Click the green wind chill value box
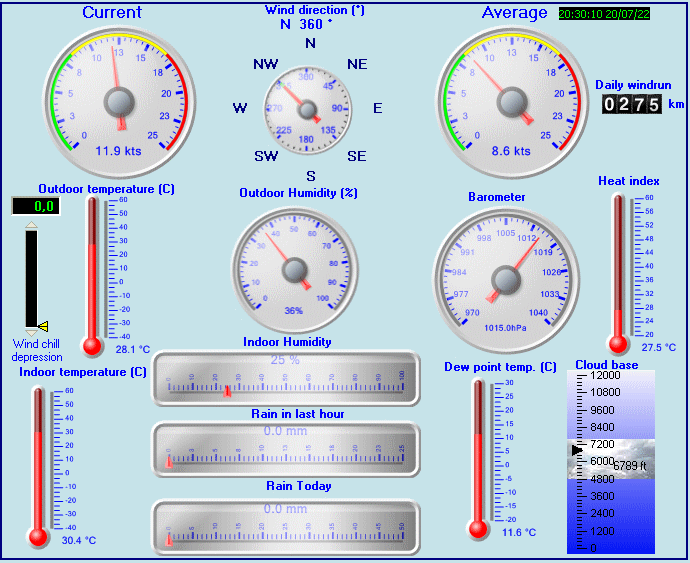 [x=35, y=206]
